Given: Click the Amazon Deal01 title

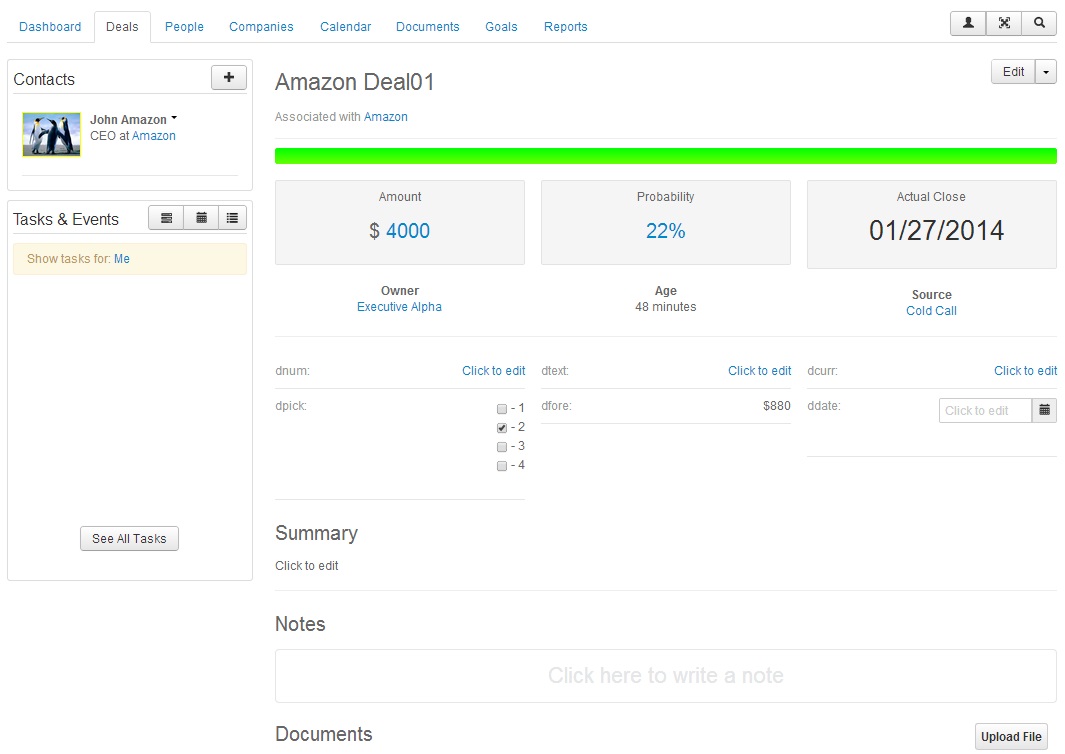Looking at the screenshot, I should (355, 82).
